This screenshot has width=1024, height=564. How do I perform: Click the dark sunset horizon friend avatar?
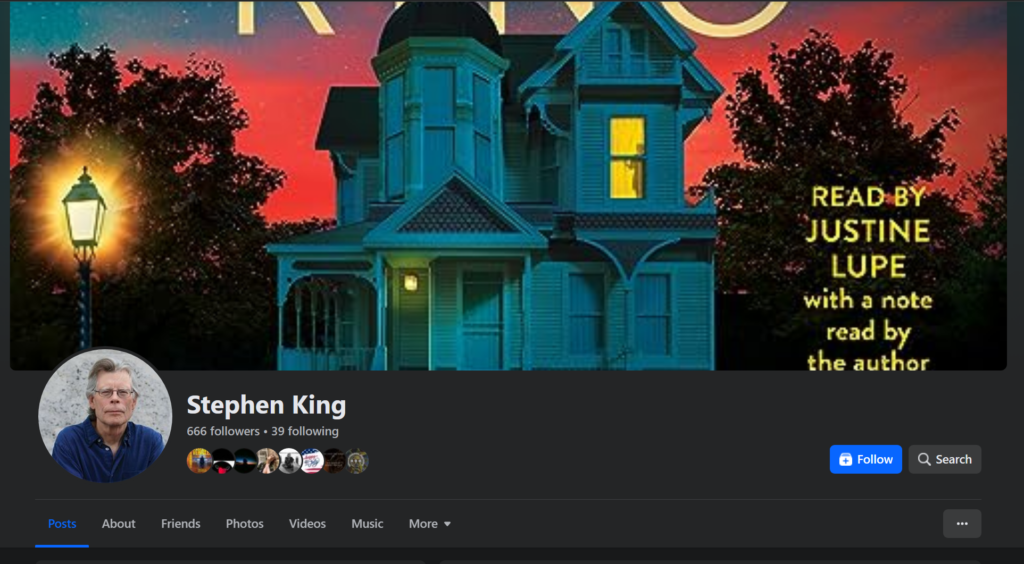point(245,461)
